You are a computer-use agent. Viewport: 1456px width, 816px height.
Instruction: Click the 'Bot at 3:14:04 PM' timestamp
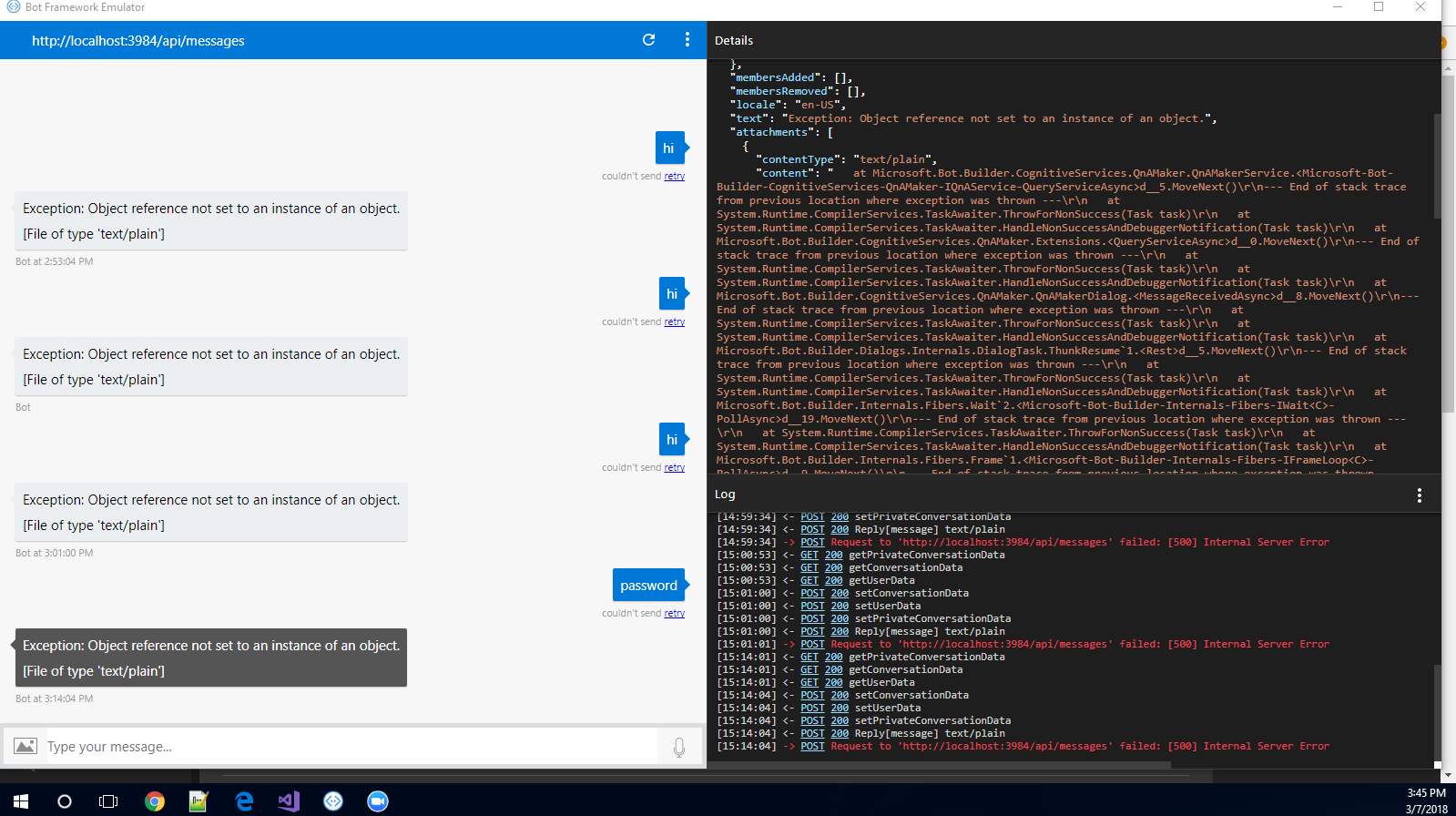coord(55,699)
